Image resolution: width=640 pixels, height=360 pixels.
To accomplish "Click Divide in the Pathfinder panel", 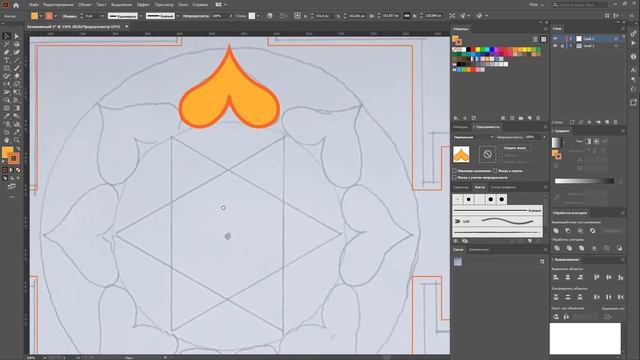I will pos(556,248).
